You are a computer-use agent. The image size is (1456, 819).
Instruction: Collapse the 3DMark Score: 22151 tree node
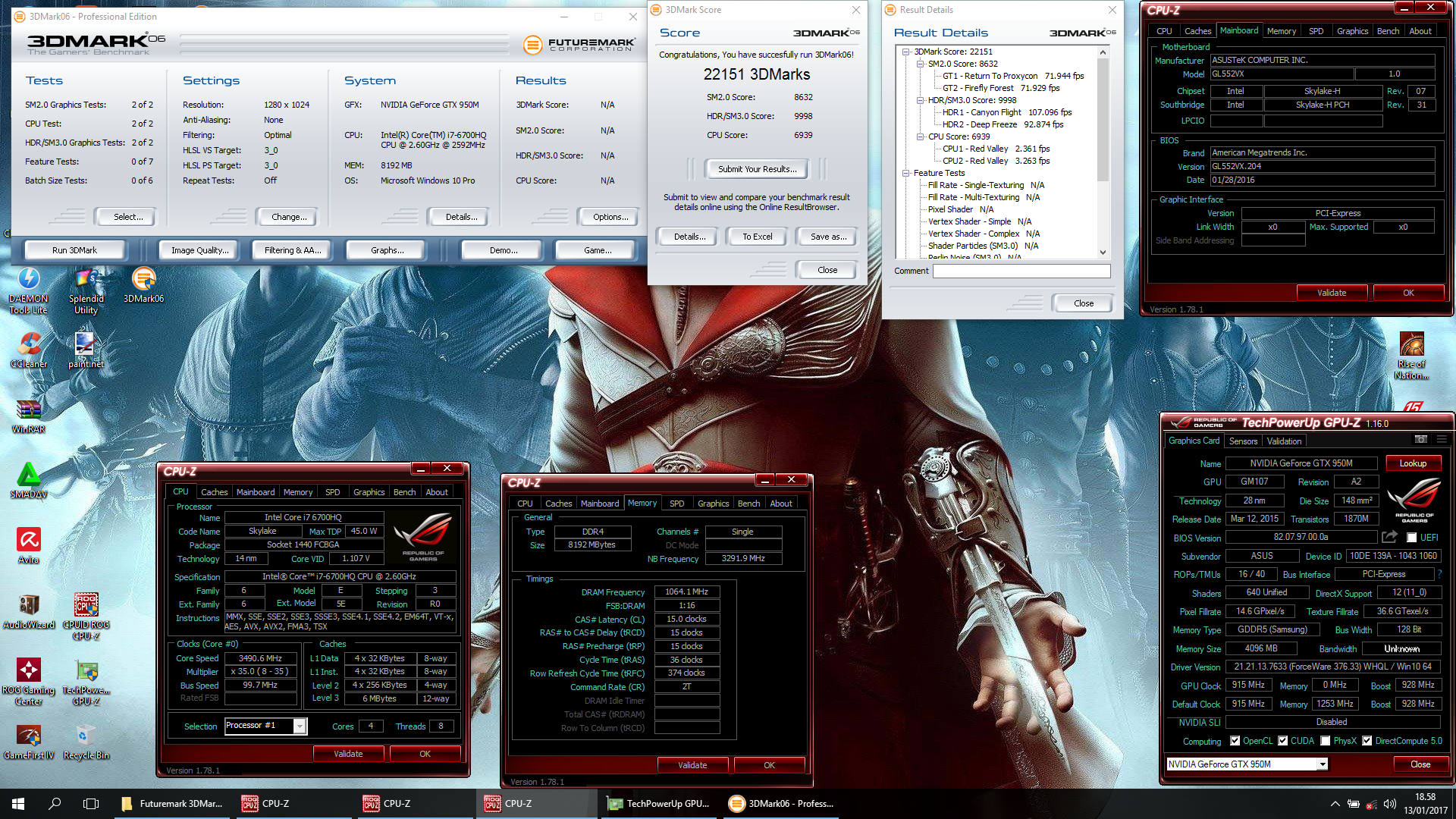click(x=905, y=52)
